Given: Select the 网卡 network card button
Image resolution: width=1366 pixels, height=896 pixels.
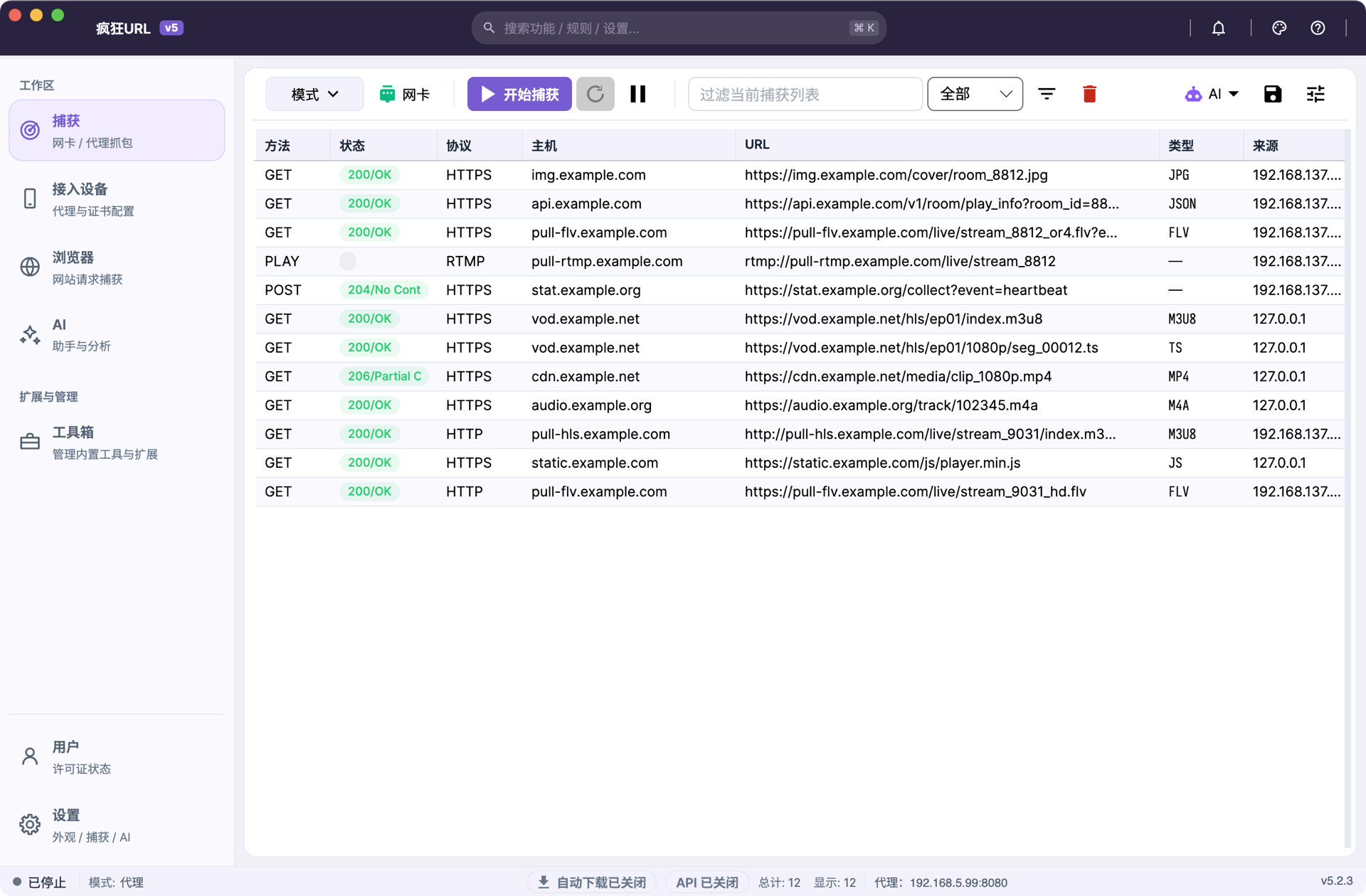Looking at the screenshot, I should (x=405, y=95).
